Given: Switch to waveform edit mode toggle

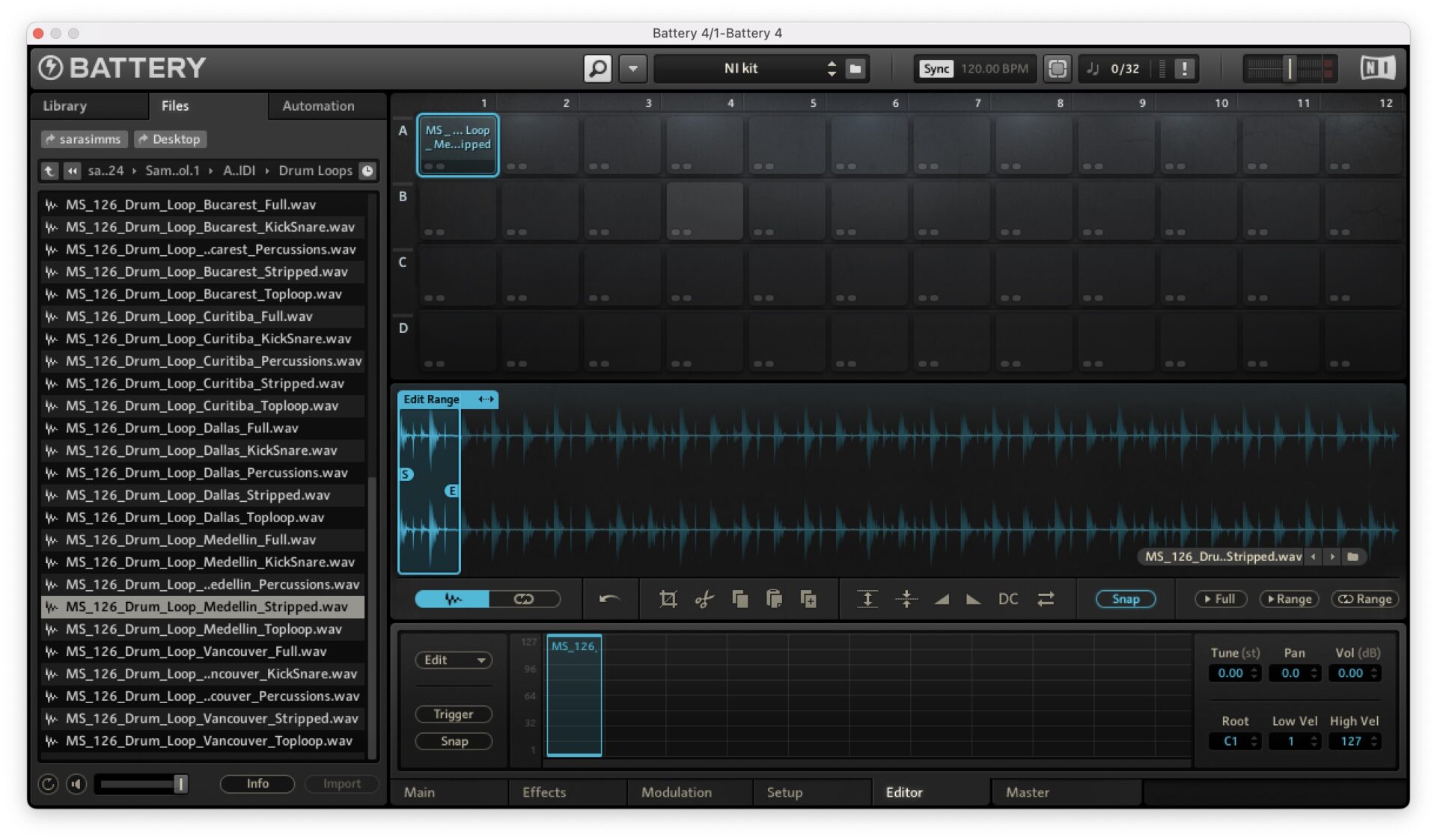Looking at the screenshot, I should click(452, 599).
